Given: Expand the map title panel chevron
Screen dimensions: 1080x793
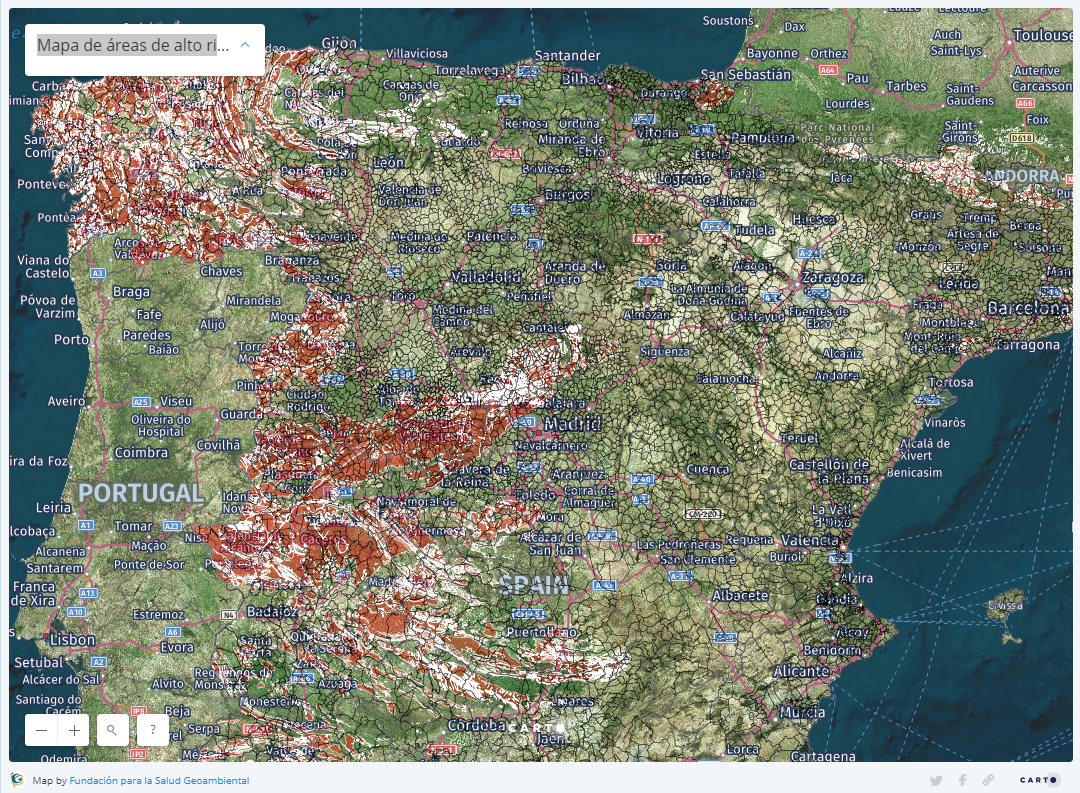Looking at the screenshot, I should click(x=245, y=45).
